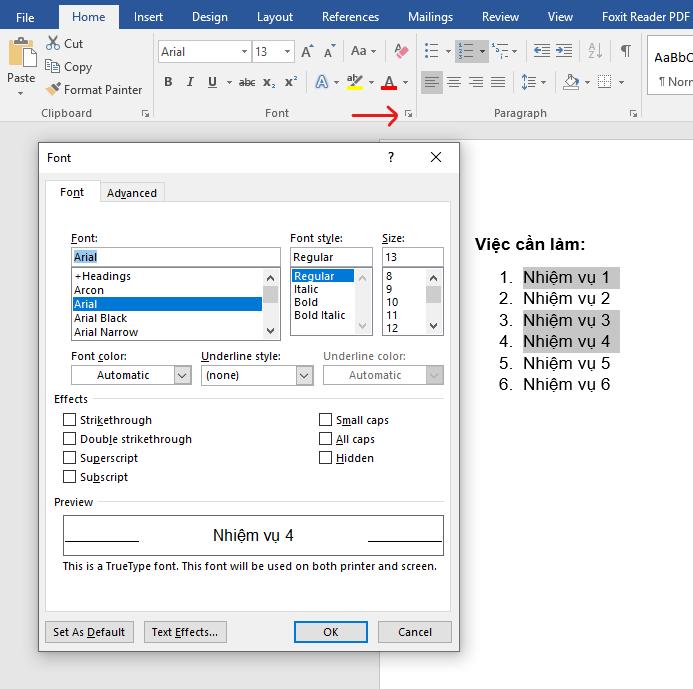Viewport: 693px width, 689px height.
Task: Tick the Hidden effect checkbox
Action: click(326, 458)
